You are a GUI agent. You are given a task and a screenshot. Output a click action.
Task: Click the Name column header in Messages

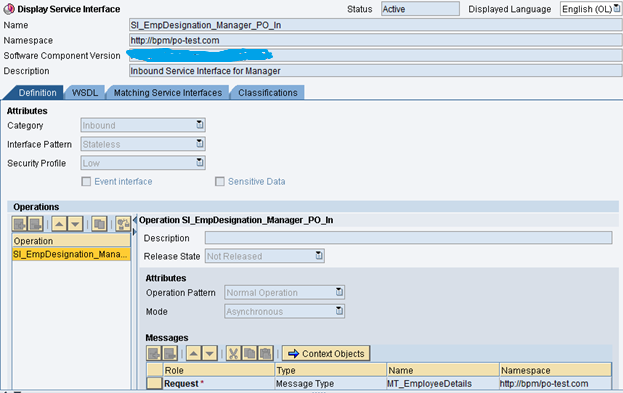tap(443, 370)
